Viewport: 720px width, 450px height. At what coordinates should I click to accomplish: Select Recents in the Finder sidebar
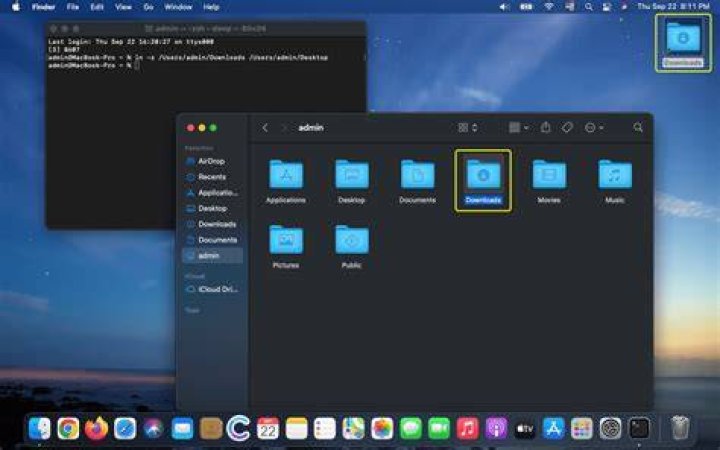click(x=213, y=177)
